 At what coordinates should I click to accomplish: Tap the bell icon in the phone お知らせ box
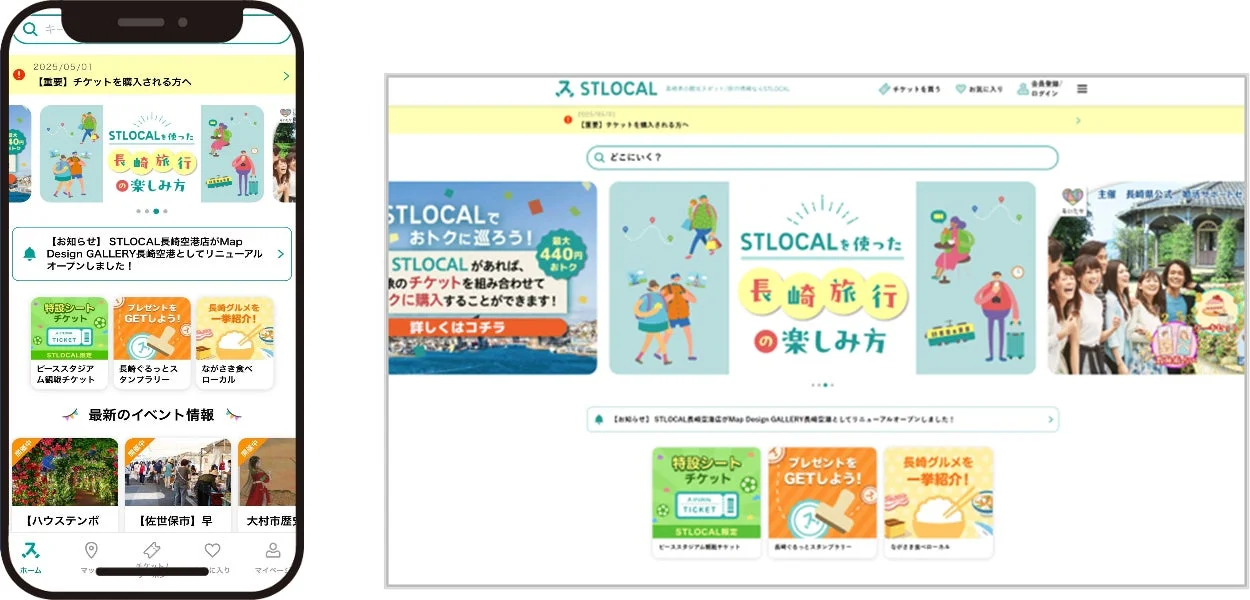30,254
